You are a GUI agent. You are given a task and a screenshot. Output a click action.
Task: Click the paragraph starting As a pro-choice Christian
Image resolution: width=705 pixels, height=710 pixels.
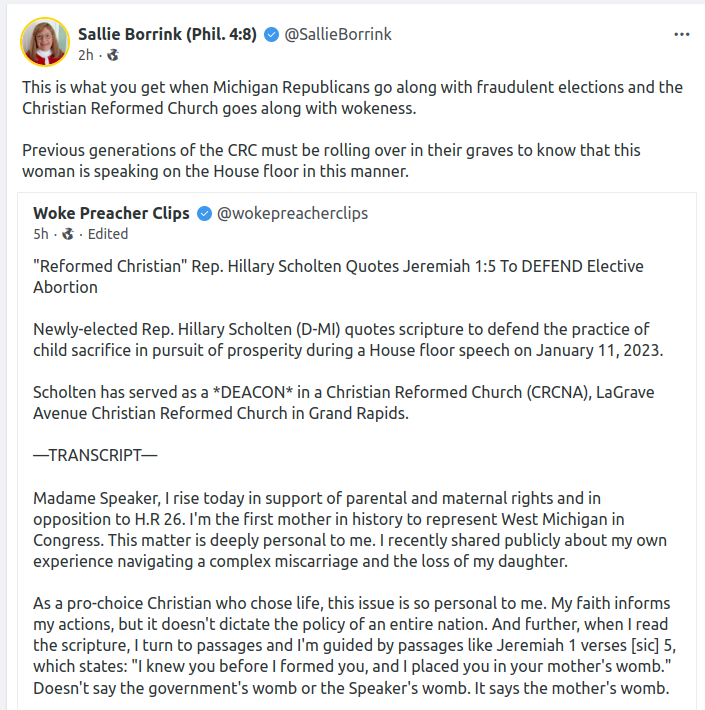pos(350,643)
